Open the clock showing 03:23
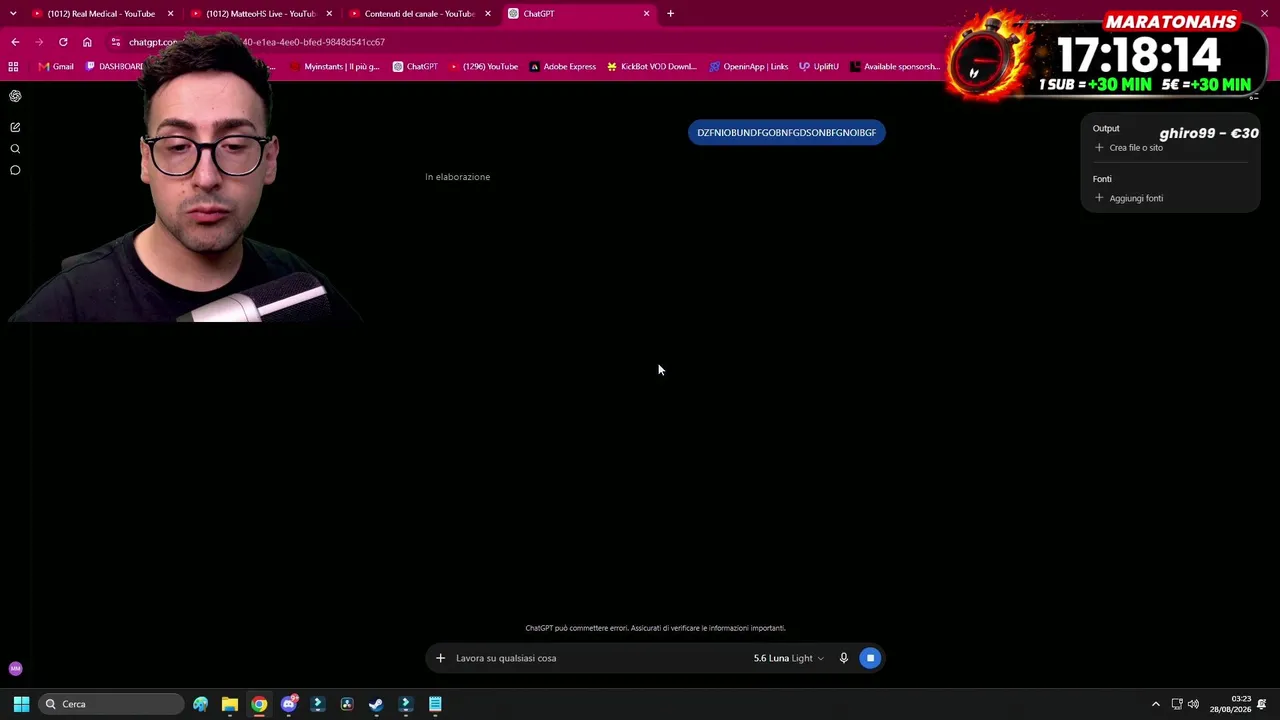 pyautogui.click(x=1230, y=704)
